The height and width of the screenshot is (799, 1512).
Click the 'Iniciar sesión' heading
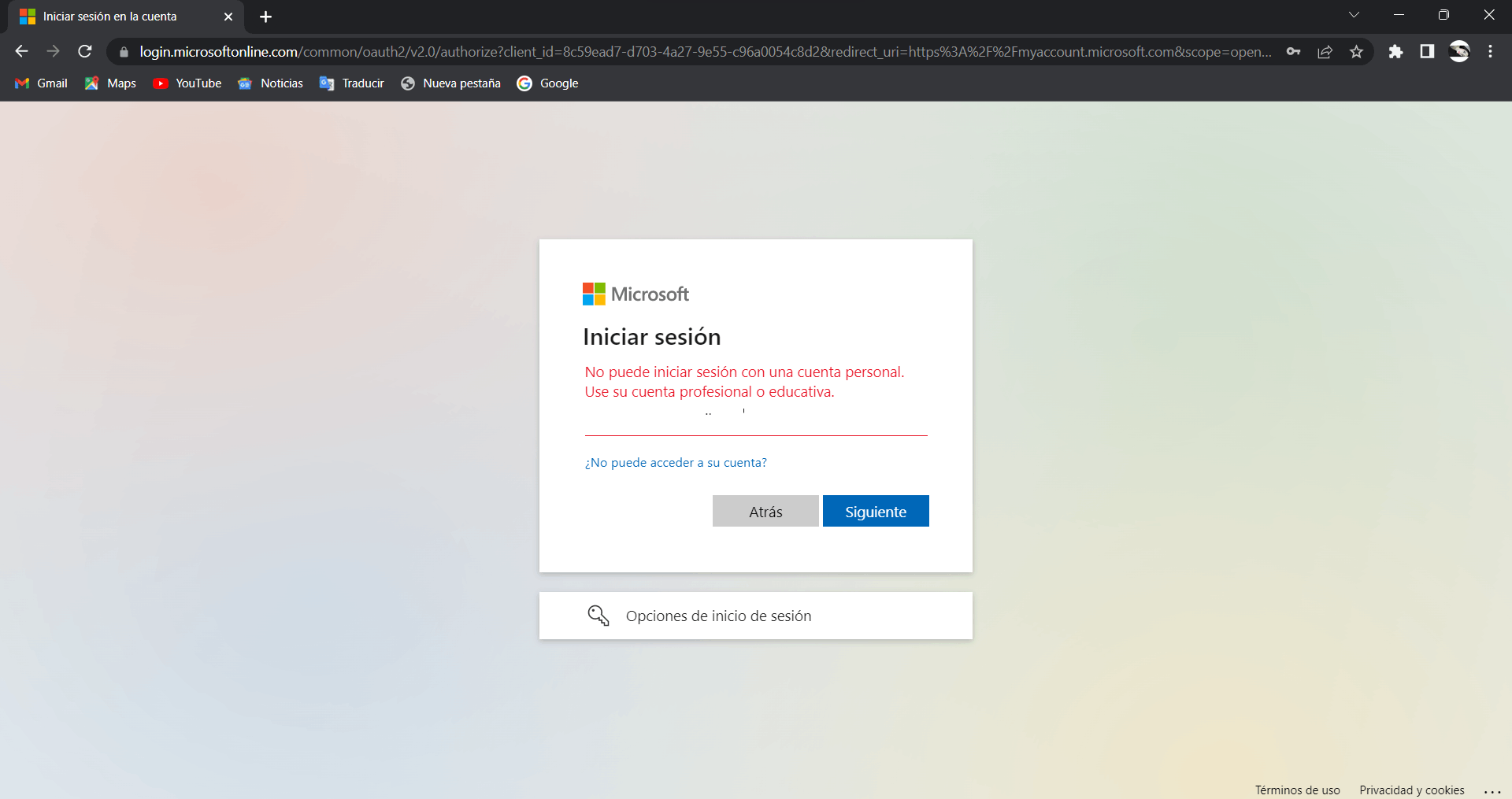(x=652, y=337)
